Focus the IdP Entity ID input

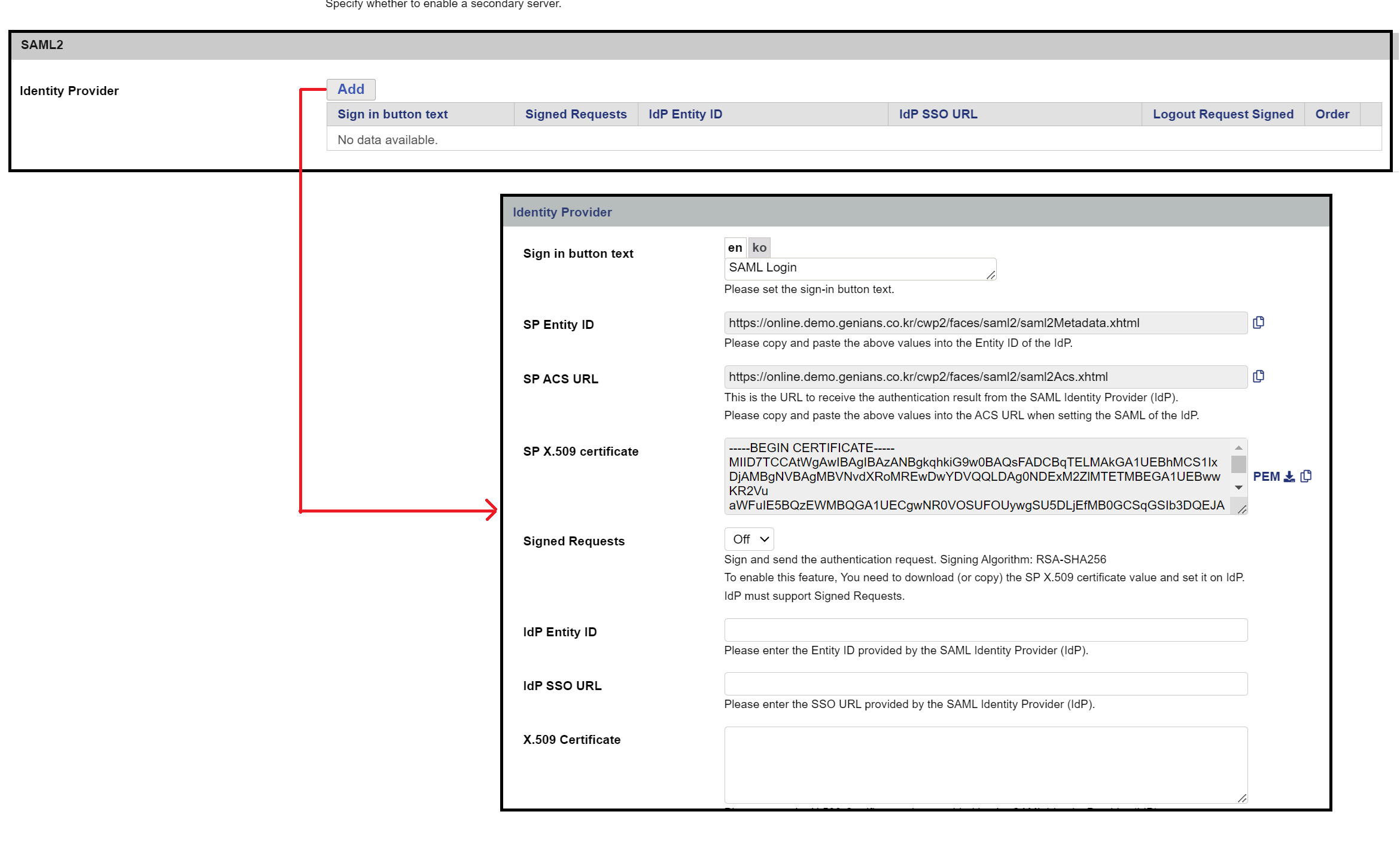pyautogui.click(x=985, y=630)
